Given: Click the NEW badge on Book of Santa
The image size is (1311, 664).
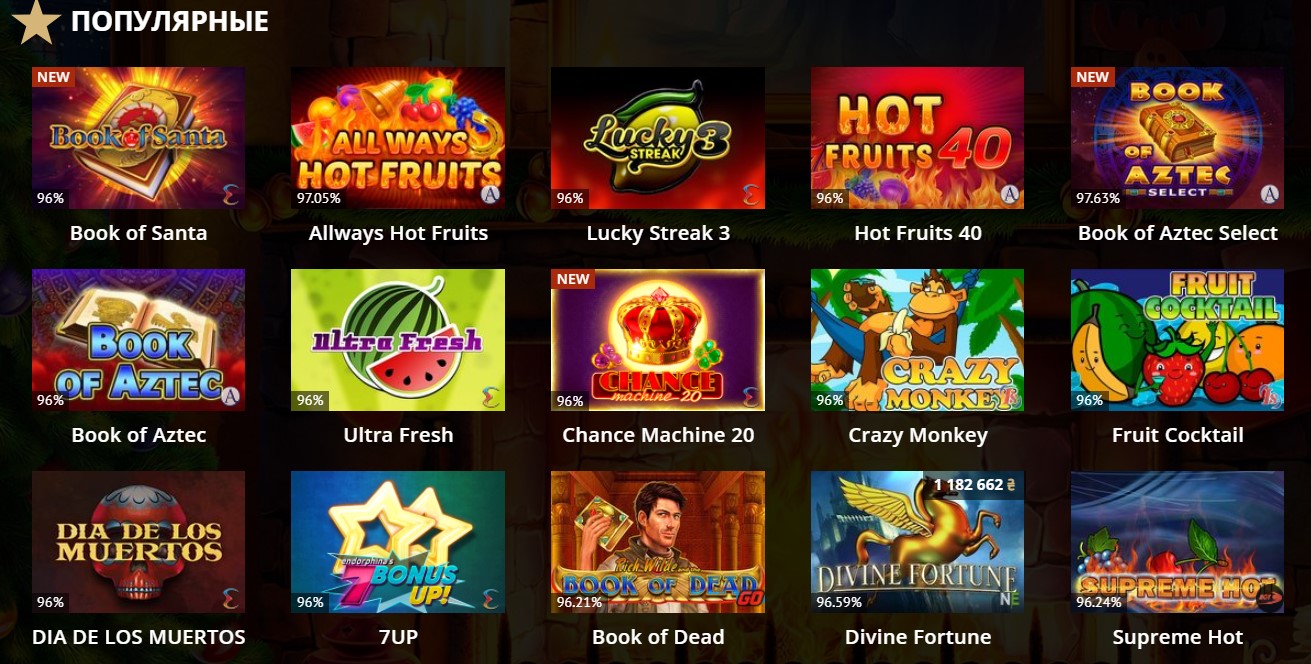Looking at the screenshot, I should 54,77.
